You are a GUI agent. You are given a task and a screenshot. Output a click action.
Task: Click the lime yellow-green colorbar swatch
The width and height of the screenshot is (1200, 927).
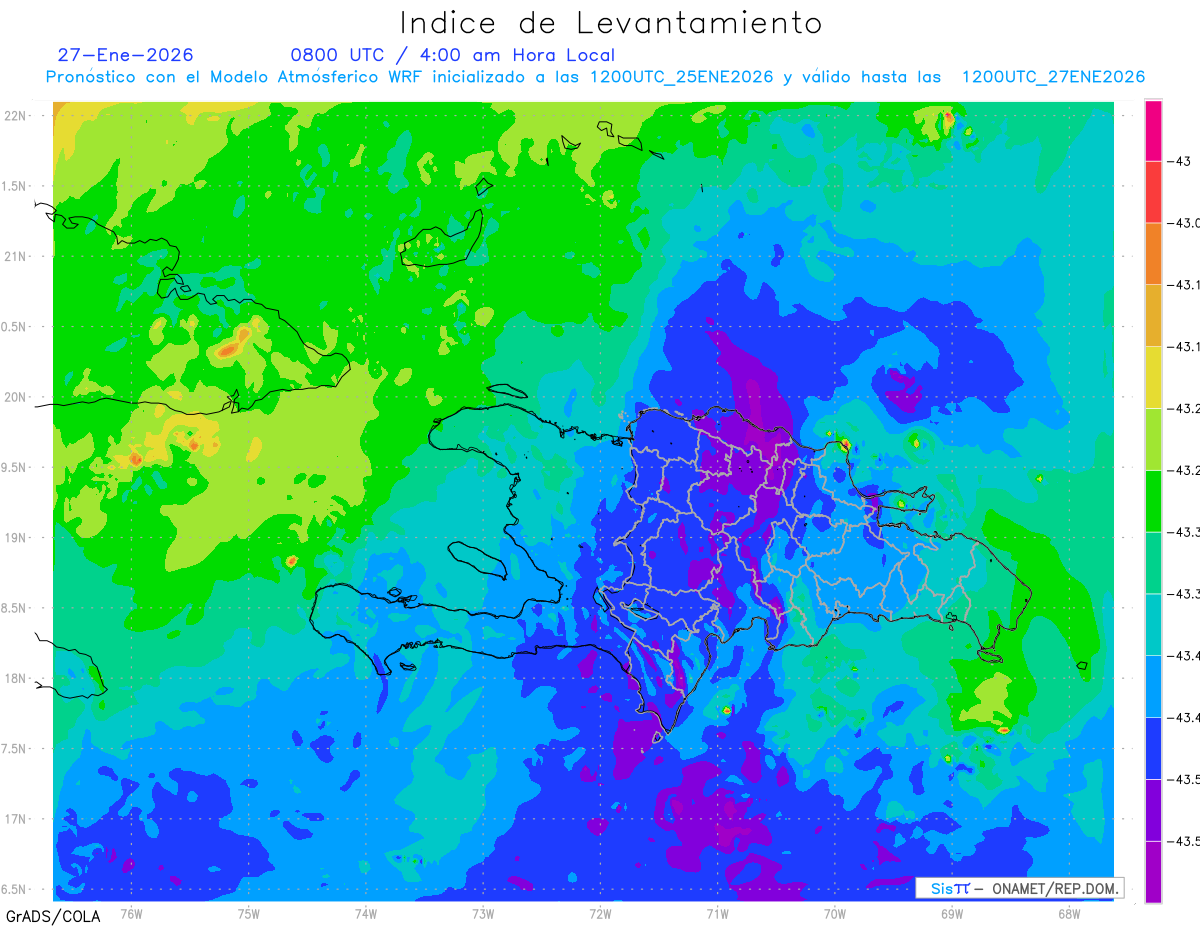(1153, 439)
